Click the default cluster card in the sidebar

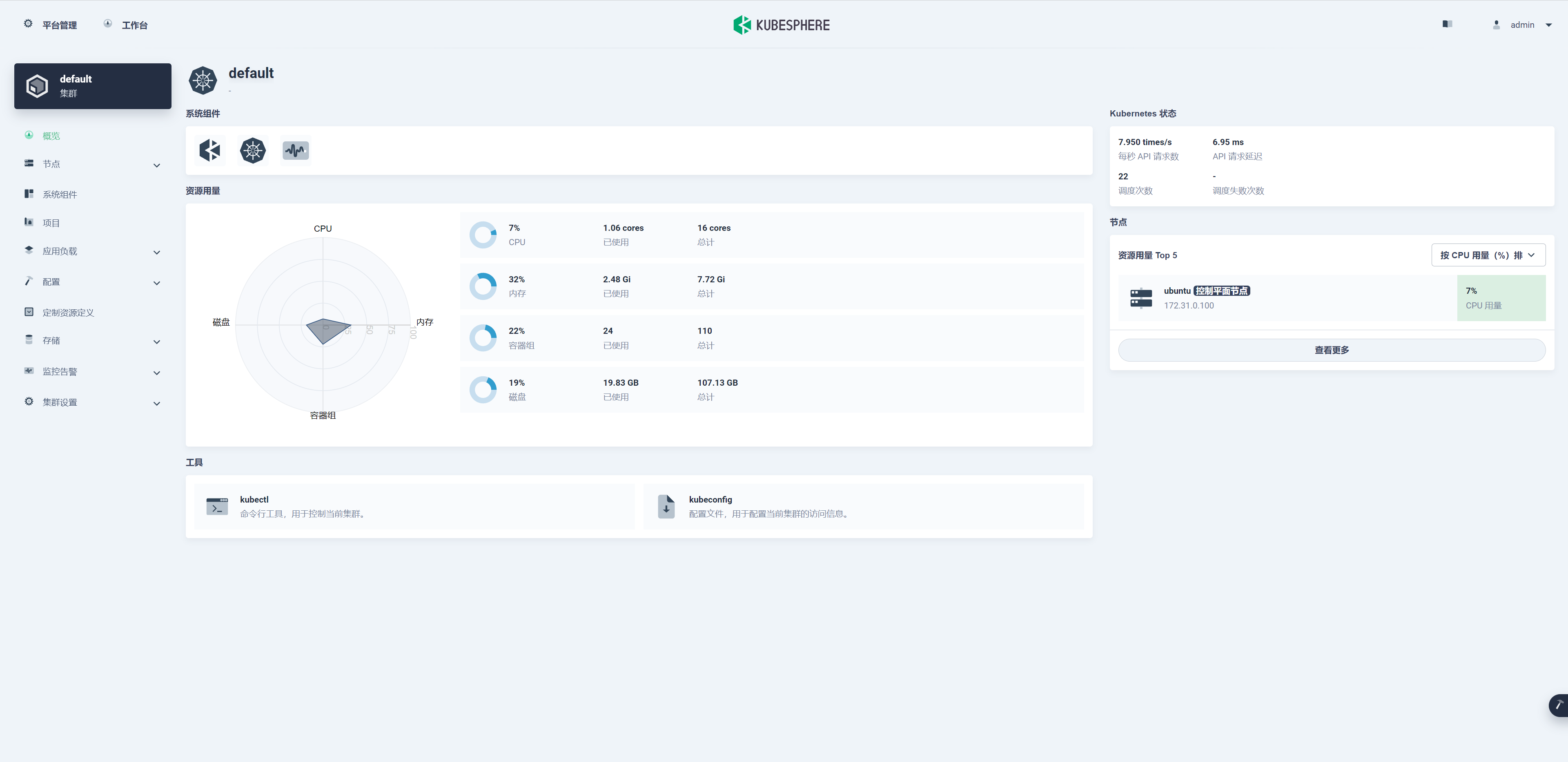93,86
